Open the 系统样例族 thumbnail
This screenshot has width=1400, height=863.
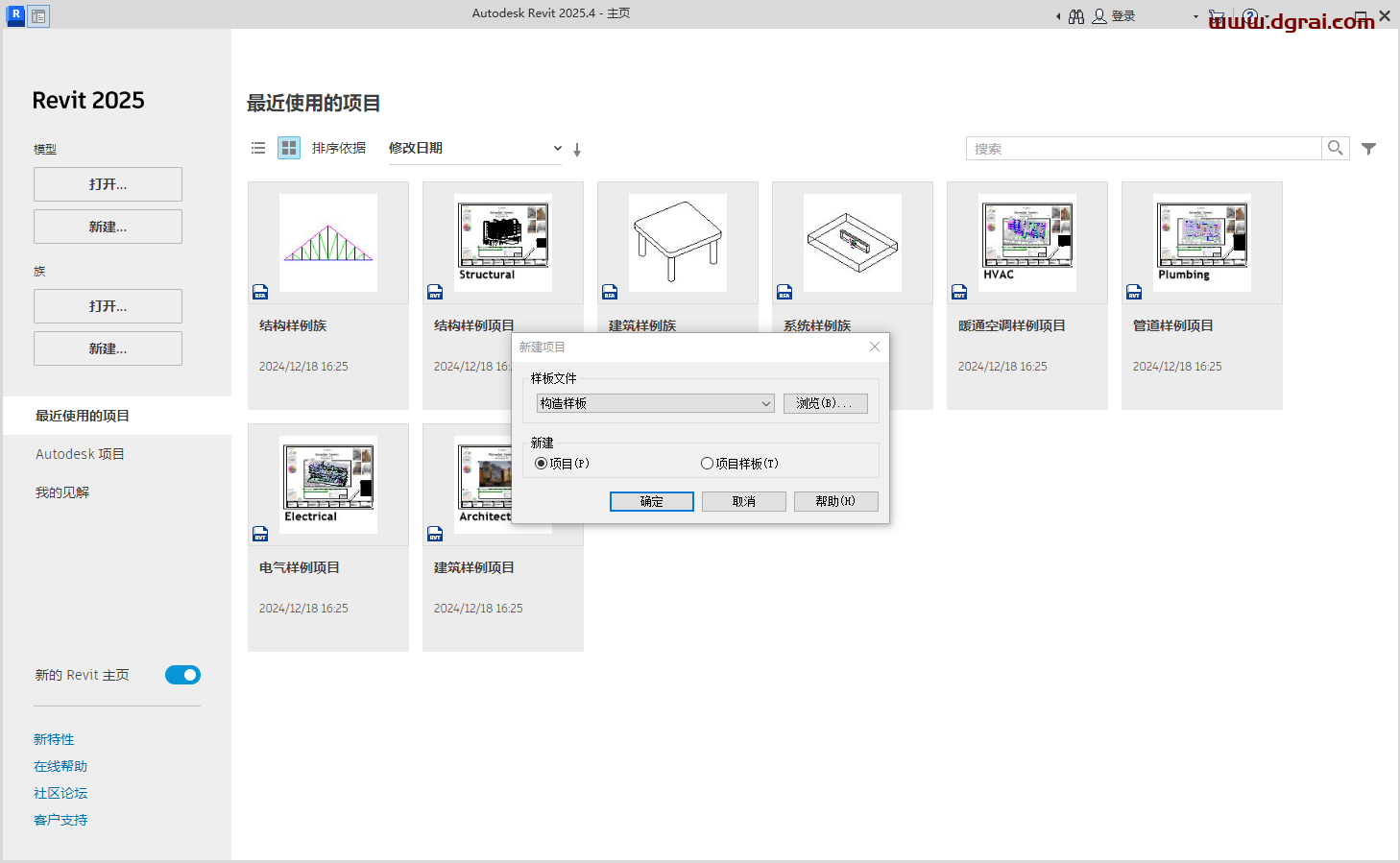tap(853, 243)
